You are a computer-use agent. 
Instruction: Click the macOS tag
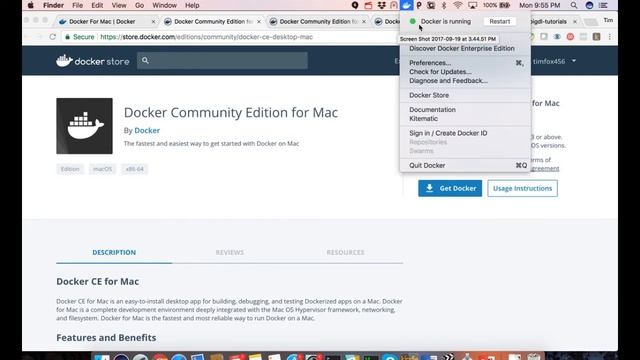point(102,169)
